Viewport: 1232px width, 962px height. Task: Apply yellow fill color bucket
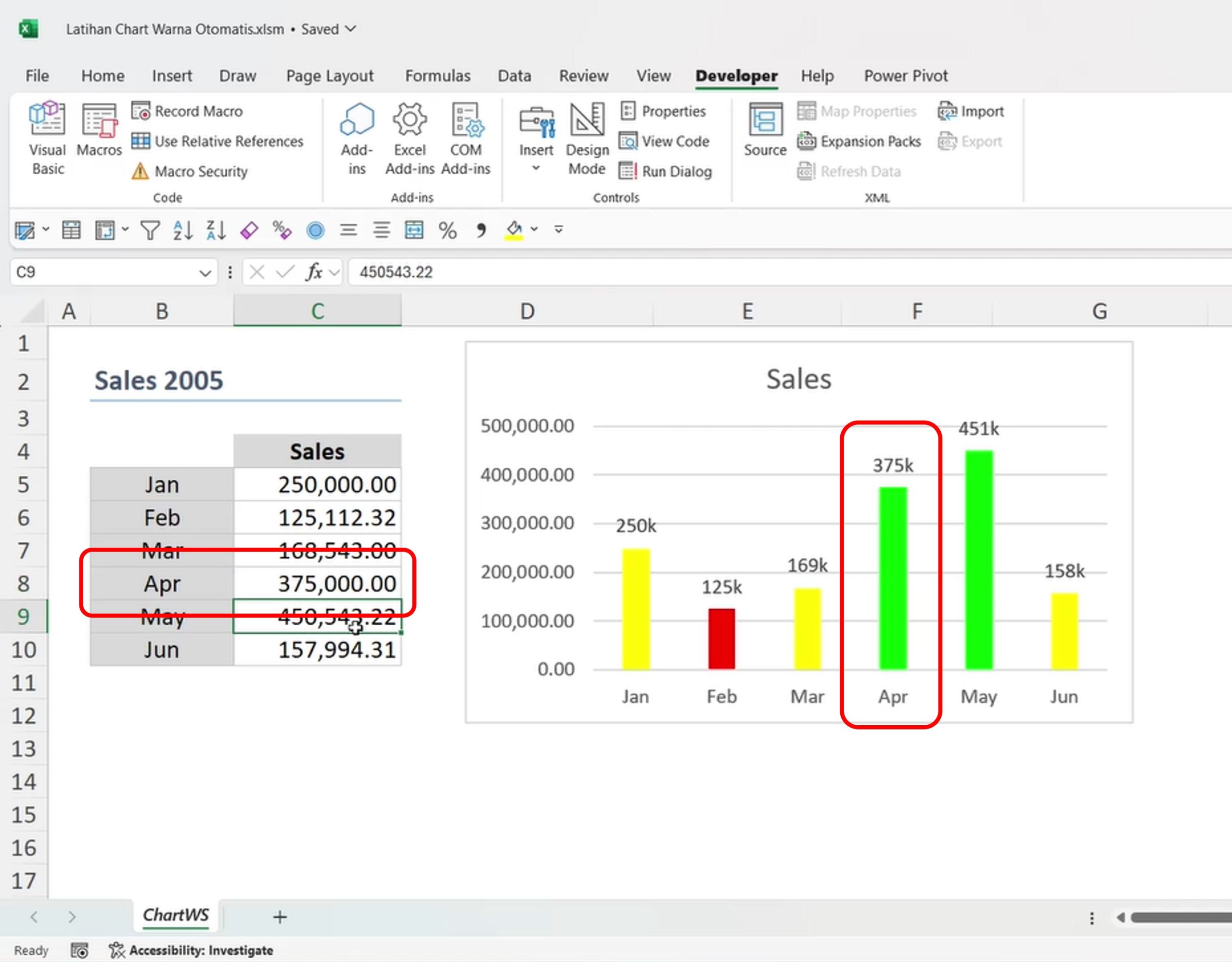(x=513, y=229)
